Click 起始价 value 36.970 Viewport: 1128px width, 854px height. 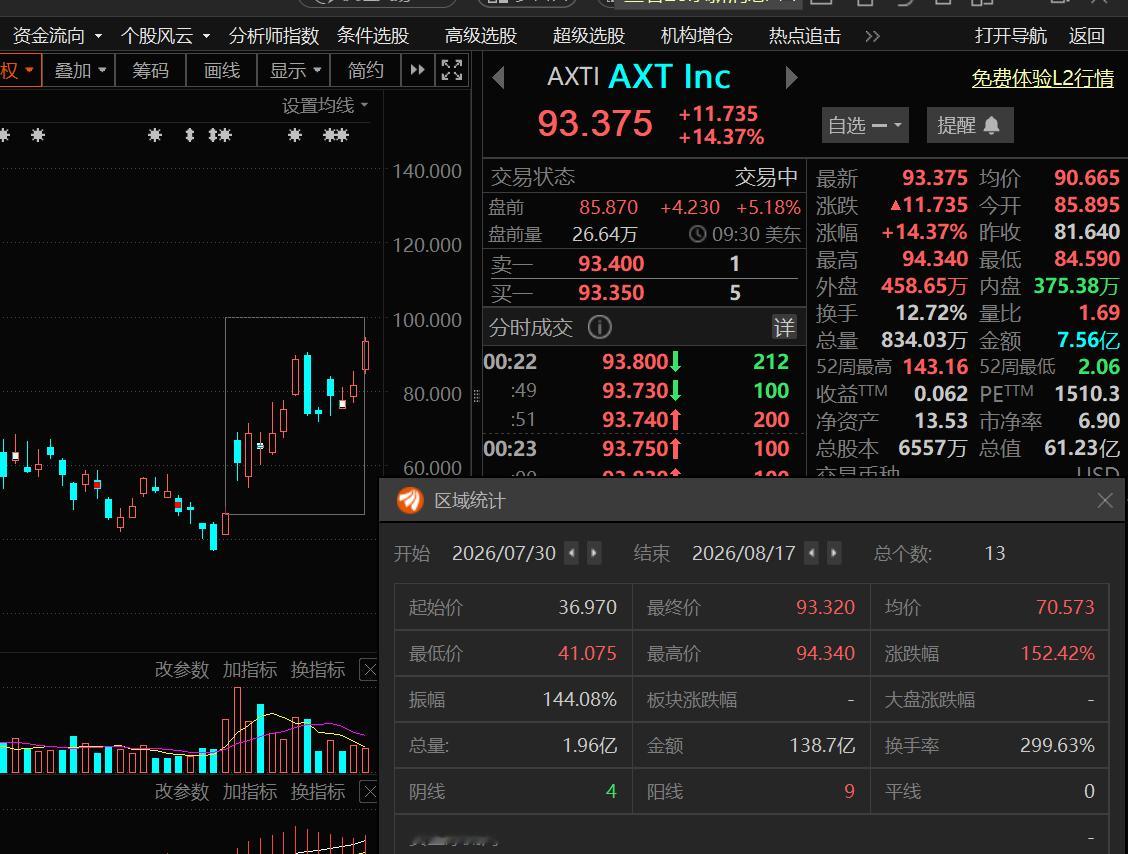[587, 607]
